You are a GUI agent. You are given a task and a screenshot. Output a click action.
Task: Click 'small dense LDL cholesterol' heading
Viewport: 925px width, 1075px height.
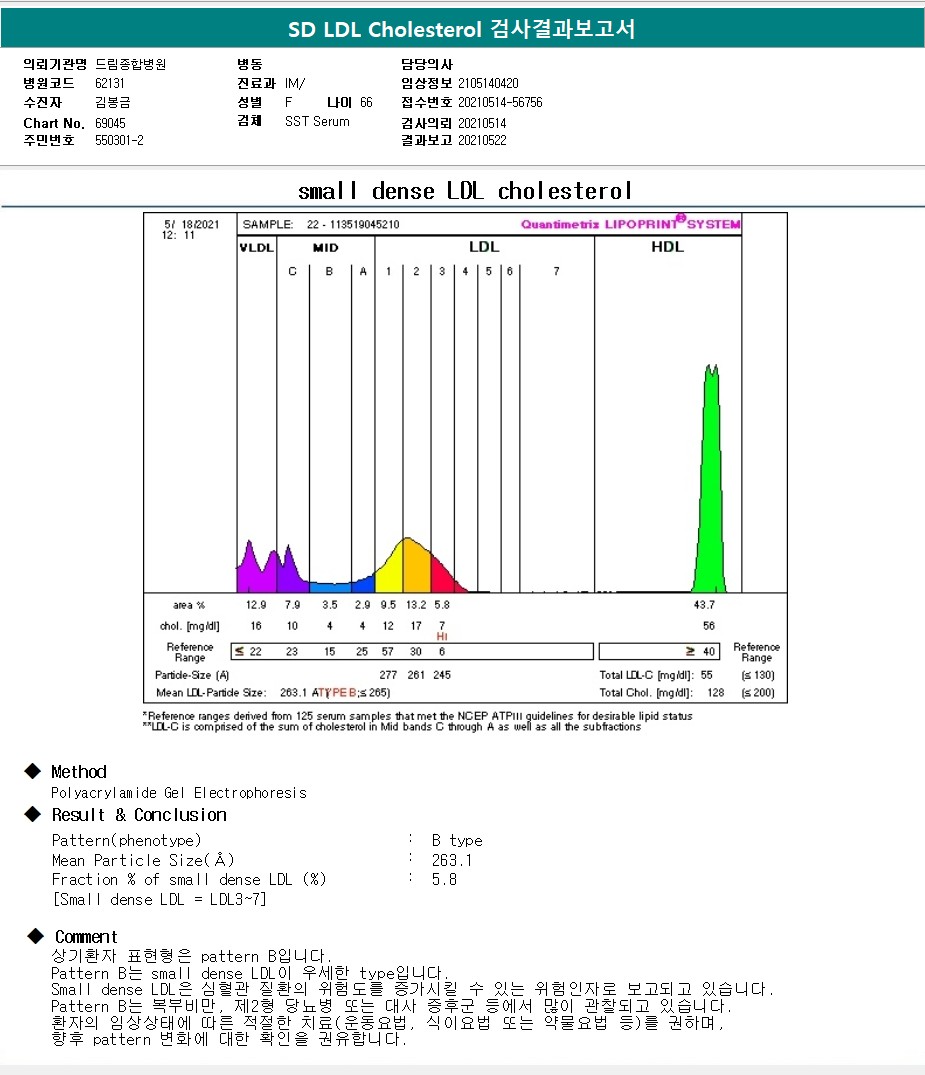point(464,191)
